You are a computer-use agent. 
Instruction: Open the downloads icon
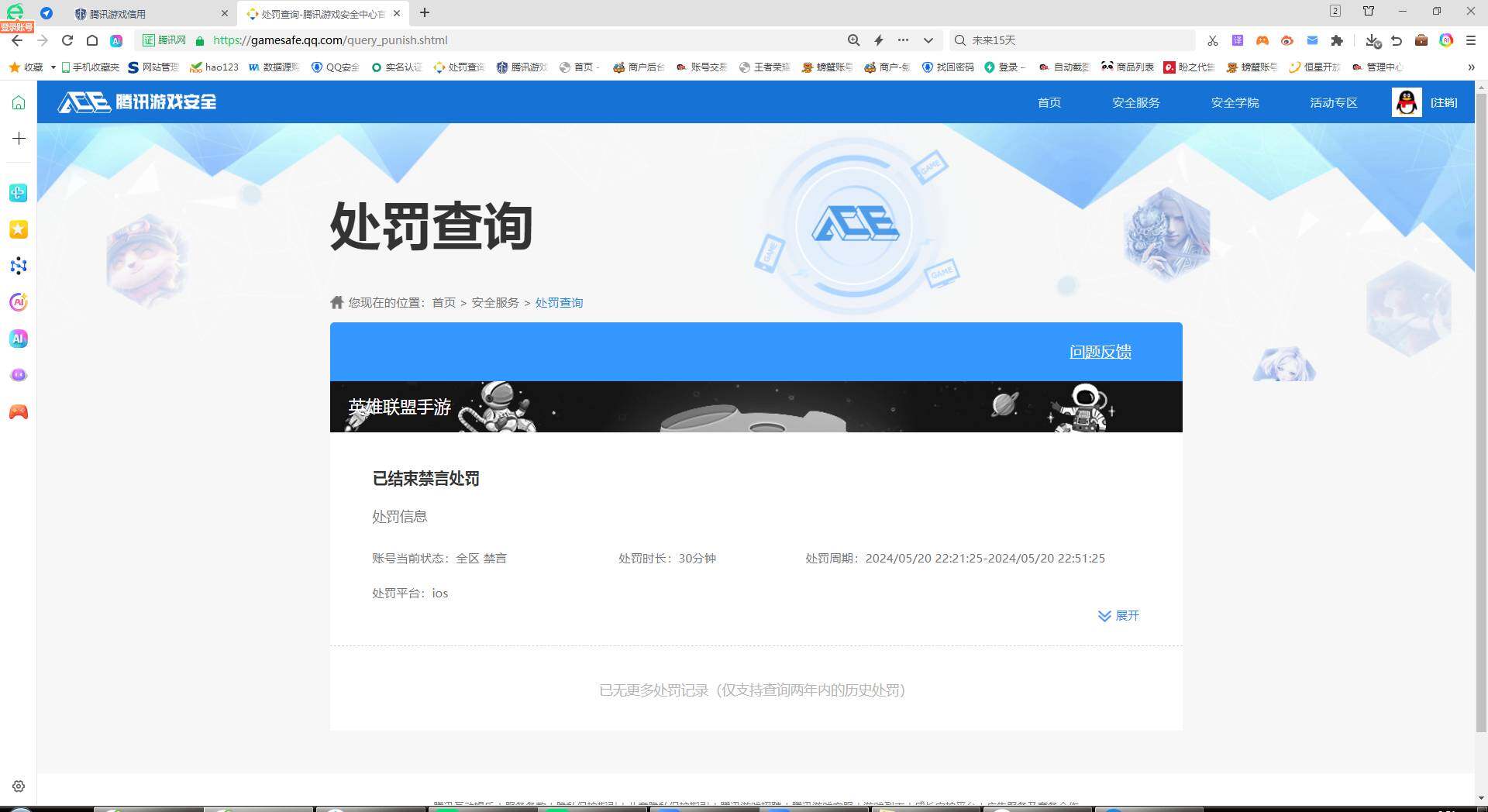click(1373, 40)
